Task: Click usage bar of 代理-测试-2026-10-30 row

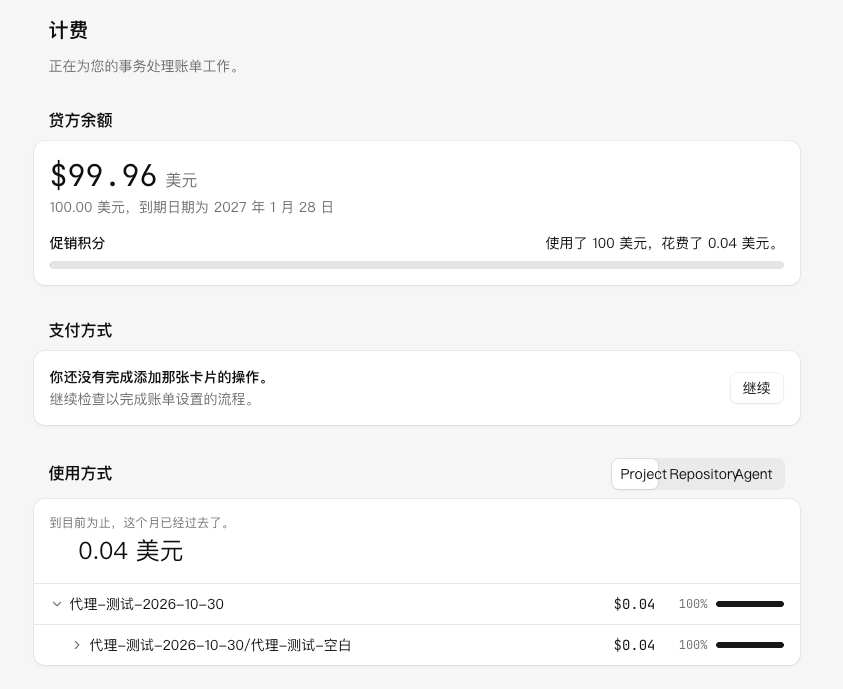Action: [750, 604]
